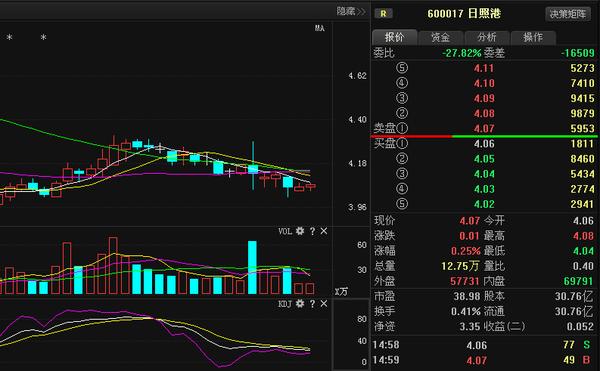Open the 决策矩阵 button
The width and height of the screenshot is (600, 371).
coord(568,14)
